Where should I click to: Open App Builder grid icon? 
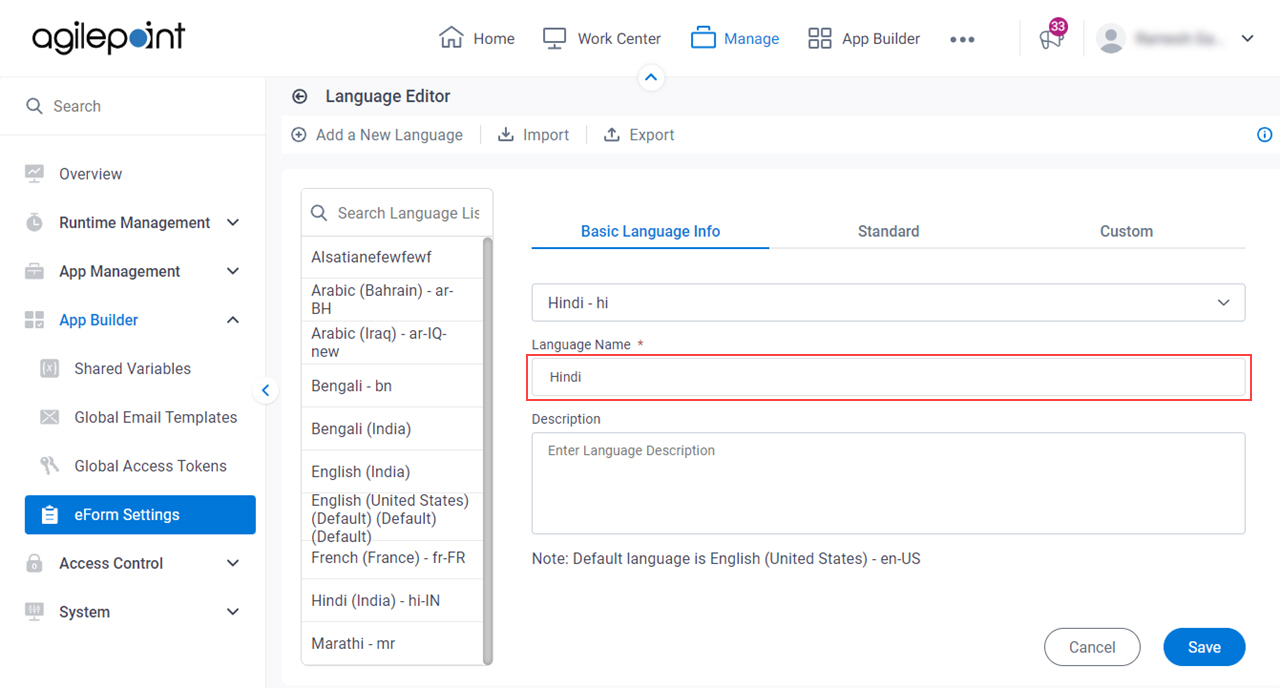click(820, 38)
